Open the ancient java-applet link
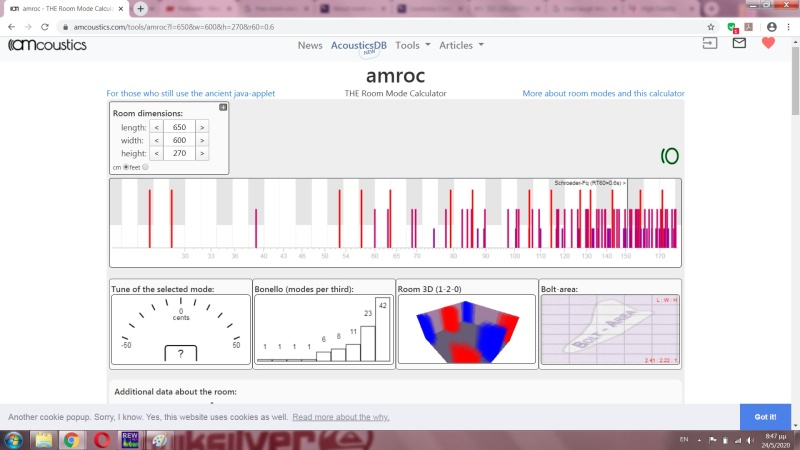The height and width of the screenshot is (450, 800). pyautogui.click(x=191, y=93)
